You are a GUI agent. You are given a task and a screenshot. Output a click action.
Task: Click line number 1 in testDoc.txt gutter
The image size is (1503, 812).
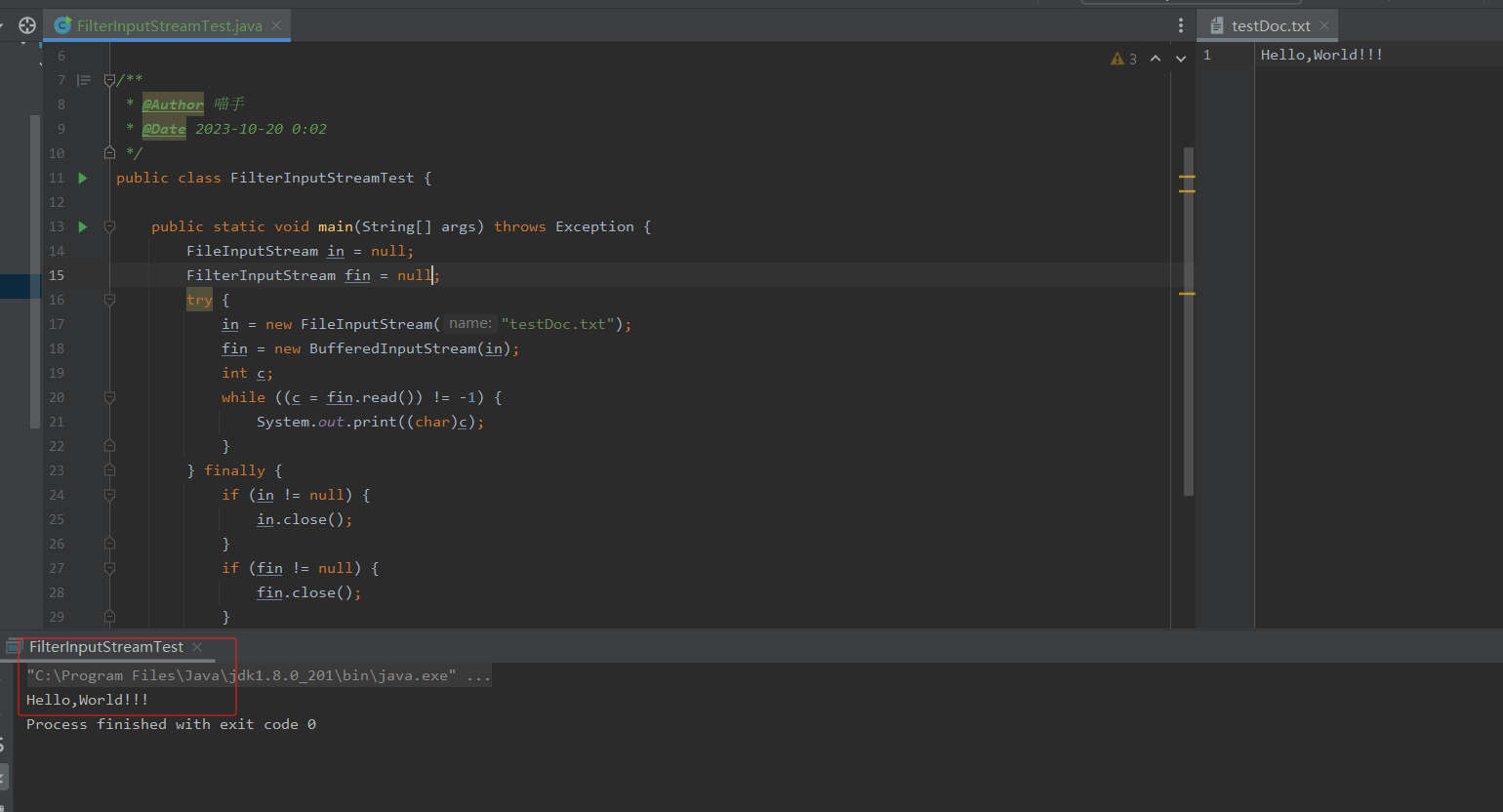point(1207,55)
